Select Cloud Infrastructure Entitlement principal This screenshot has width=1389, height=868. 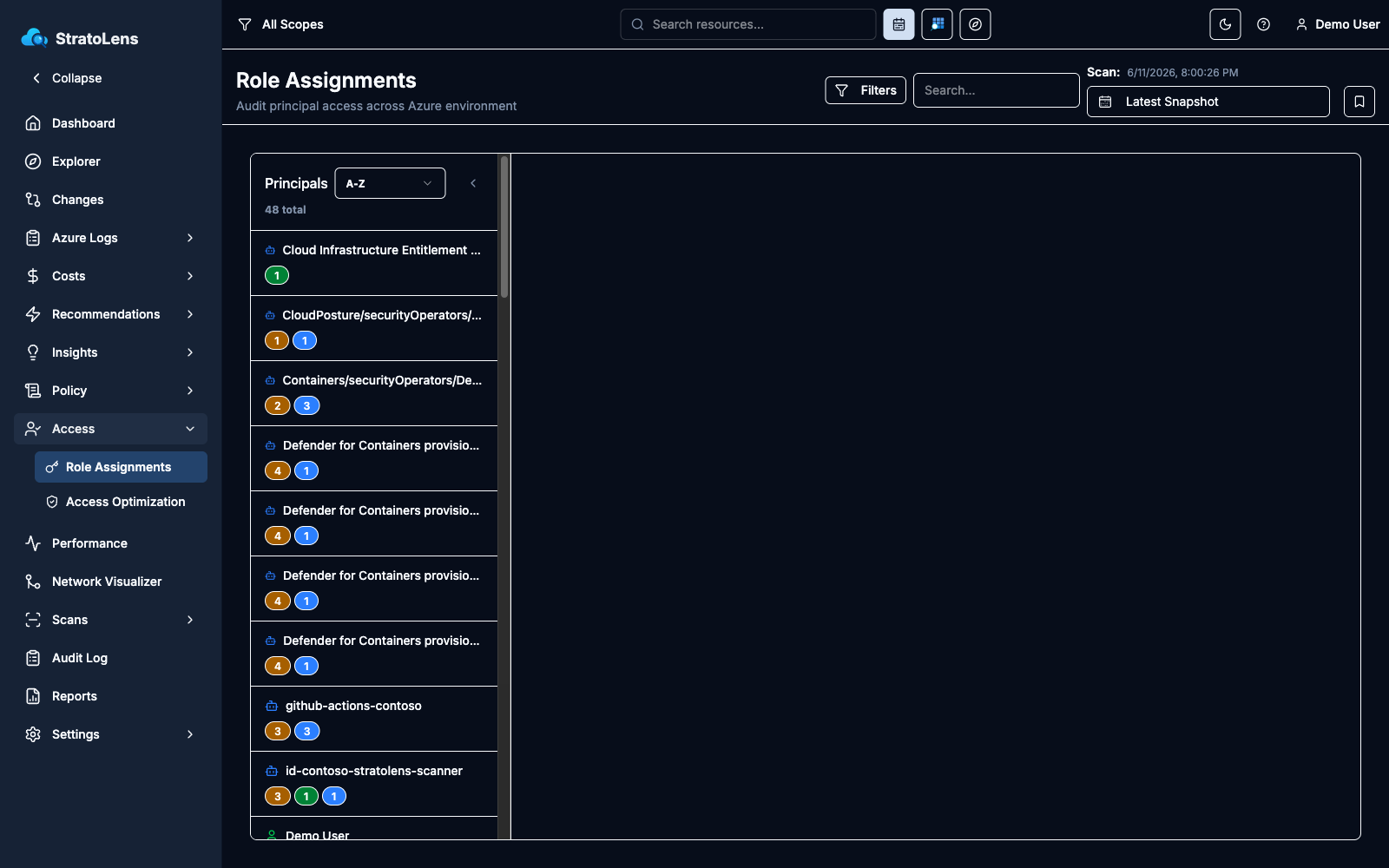tap(374, 263)
